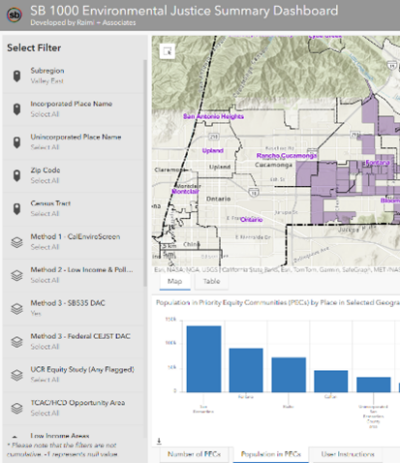Click the Federal CEJST DAC layers icon

[x=17, y=342]
